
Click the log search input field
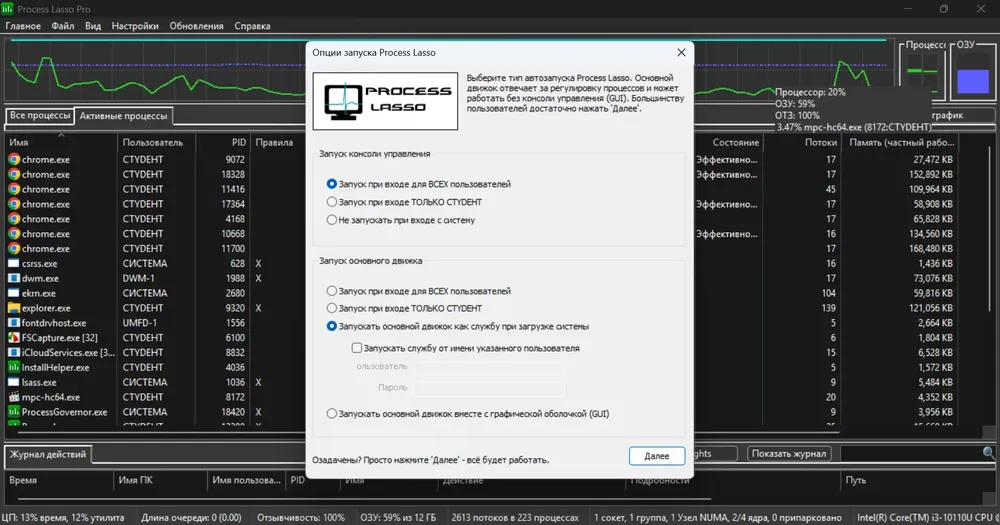pyautogui.click(x=911, y=454)
